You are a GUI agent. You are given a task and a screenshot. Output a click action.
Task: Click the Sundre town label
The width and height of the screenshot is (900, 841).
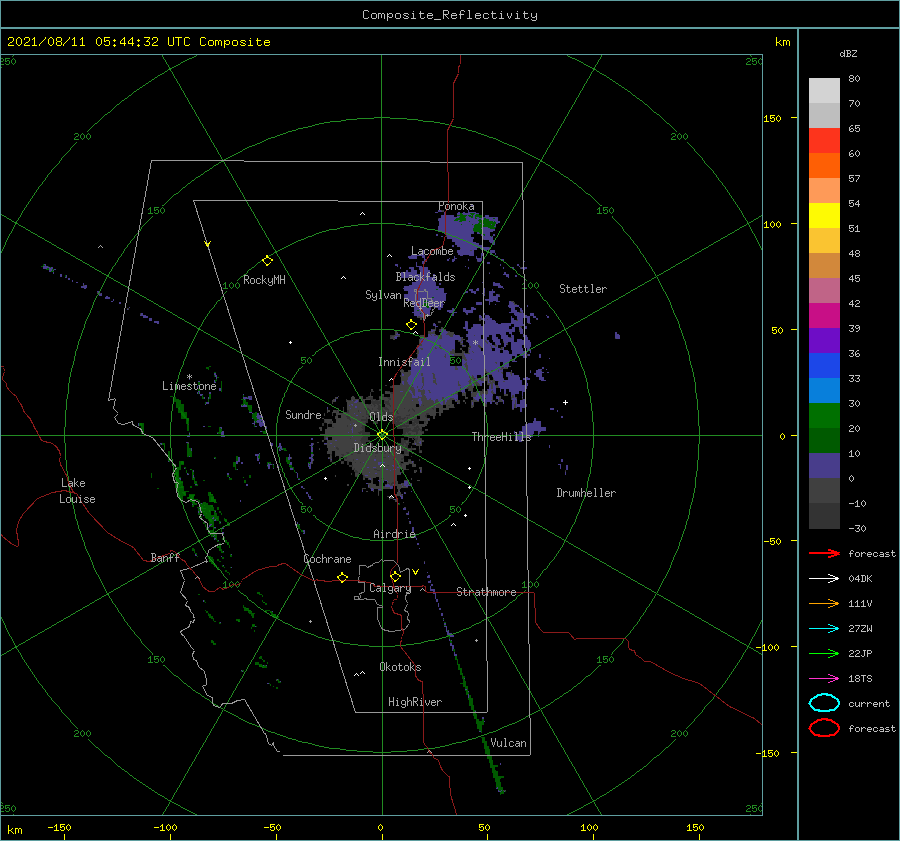coord(303,414)
